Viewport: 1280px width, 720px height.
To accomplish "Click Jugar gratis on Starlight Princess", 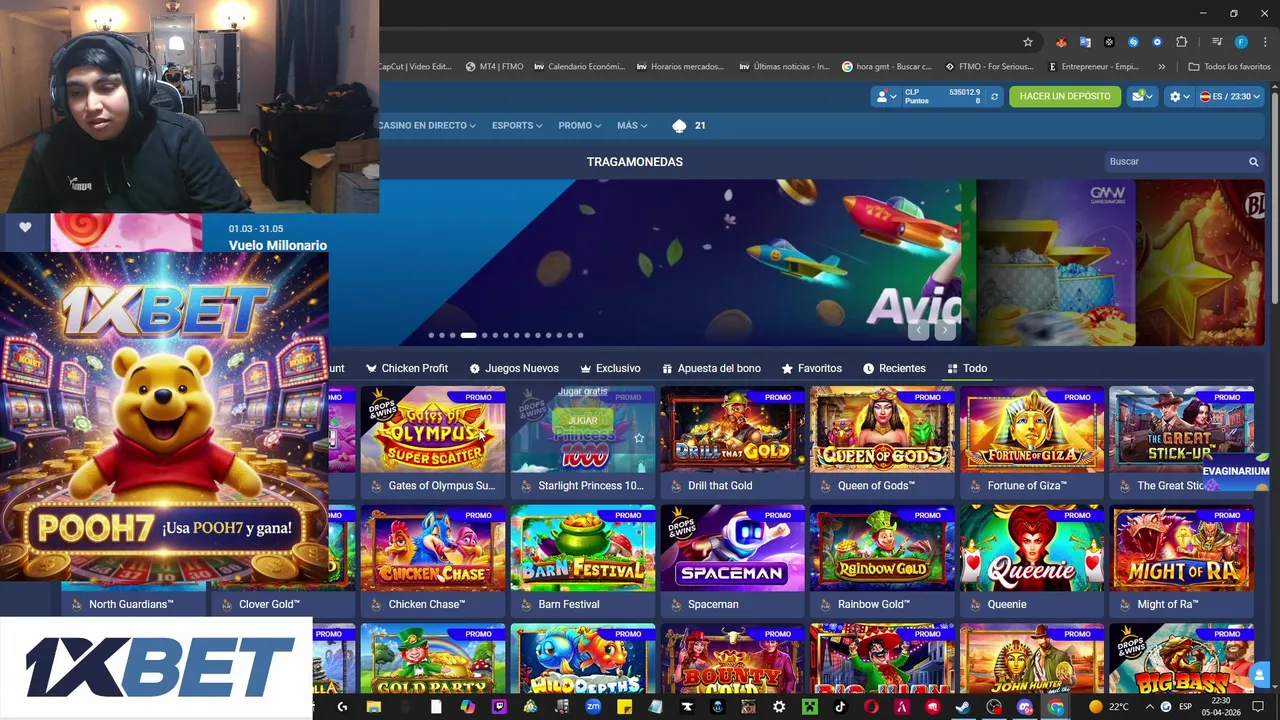I will point(583,392).
